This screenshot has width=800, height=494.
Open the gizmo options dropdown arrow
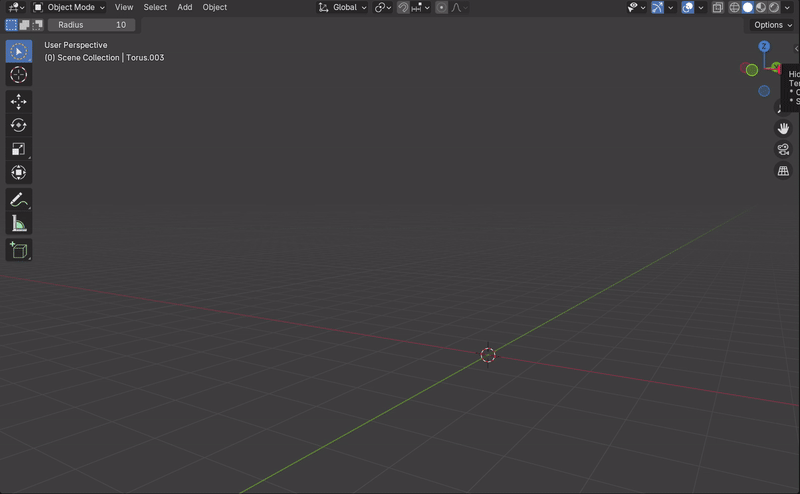point(670,7)
